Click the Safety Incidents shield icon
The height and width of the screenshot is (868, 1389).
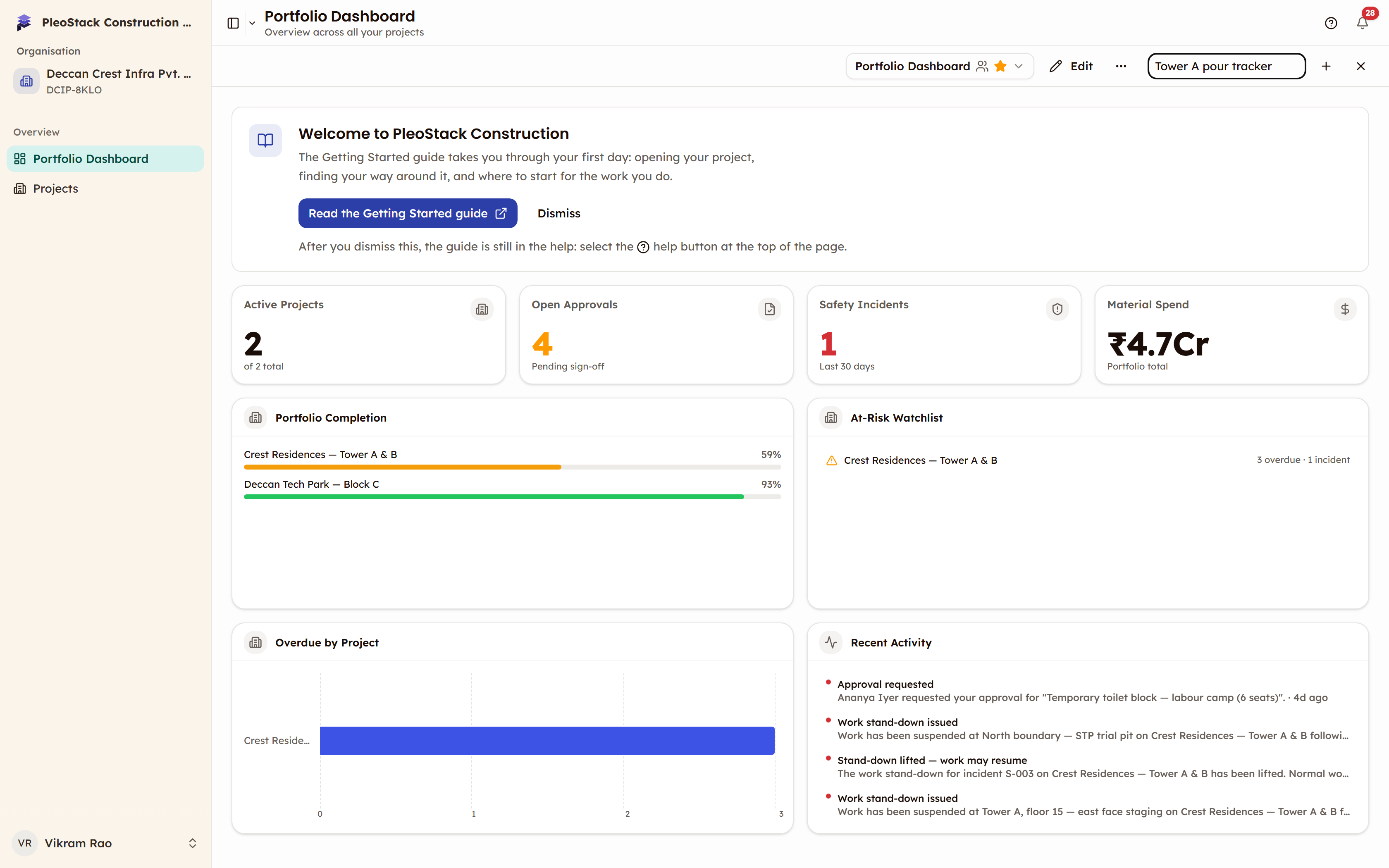pyautogui.click(x=1057, y=310)
